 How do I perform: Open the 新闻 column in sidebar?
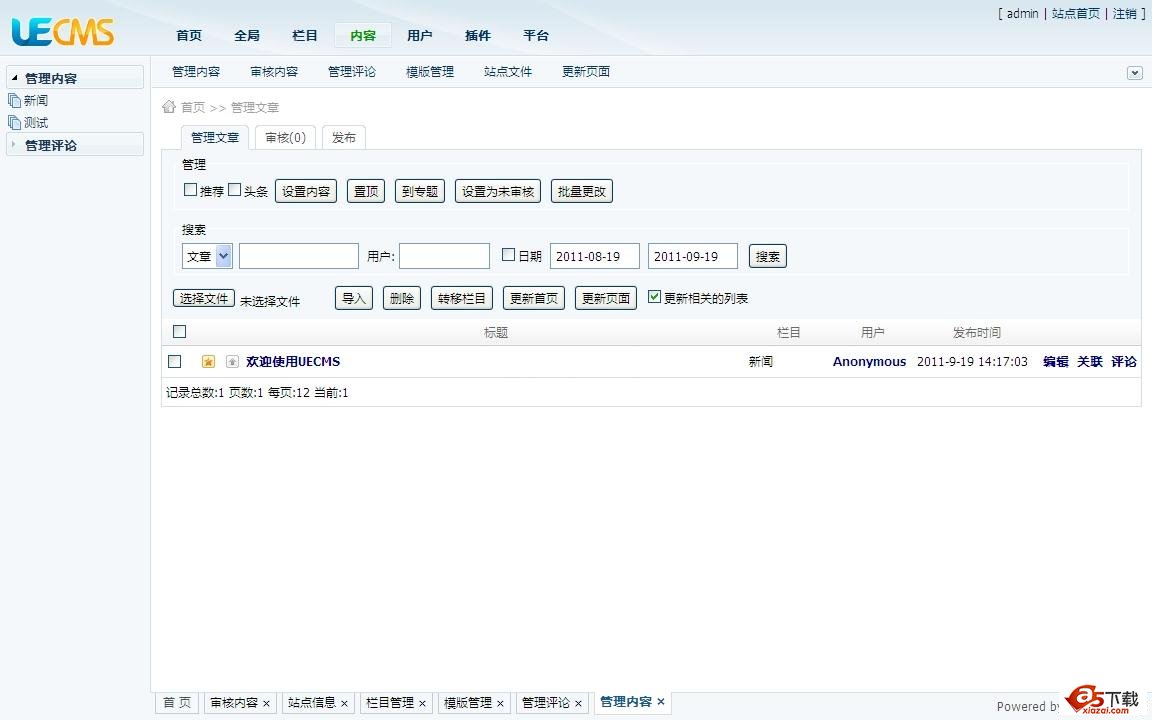point(36,101)
